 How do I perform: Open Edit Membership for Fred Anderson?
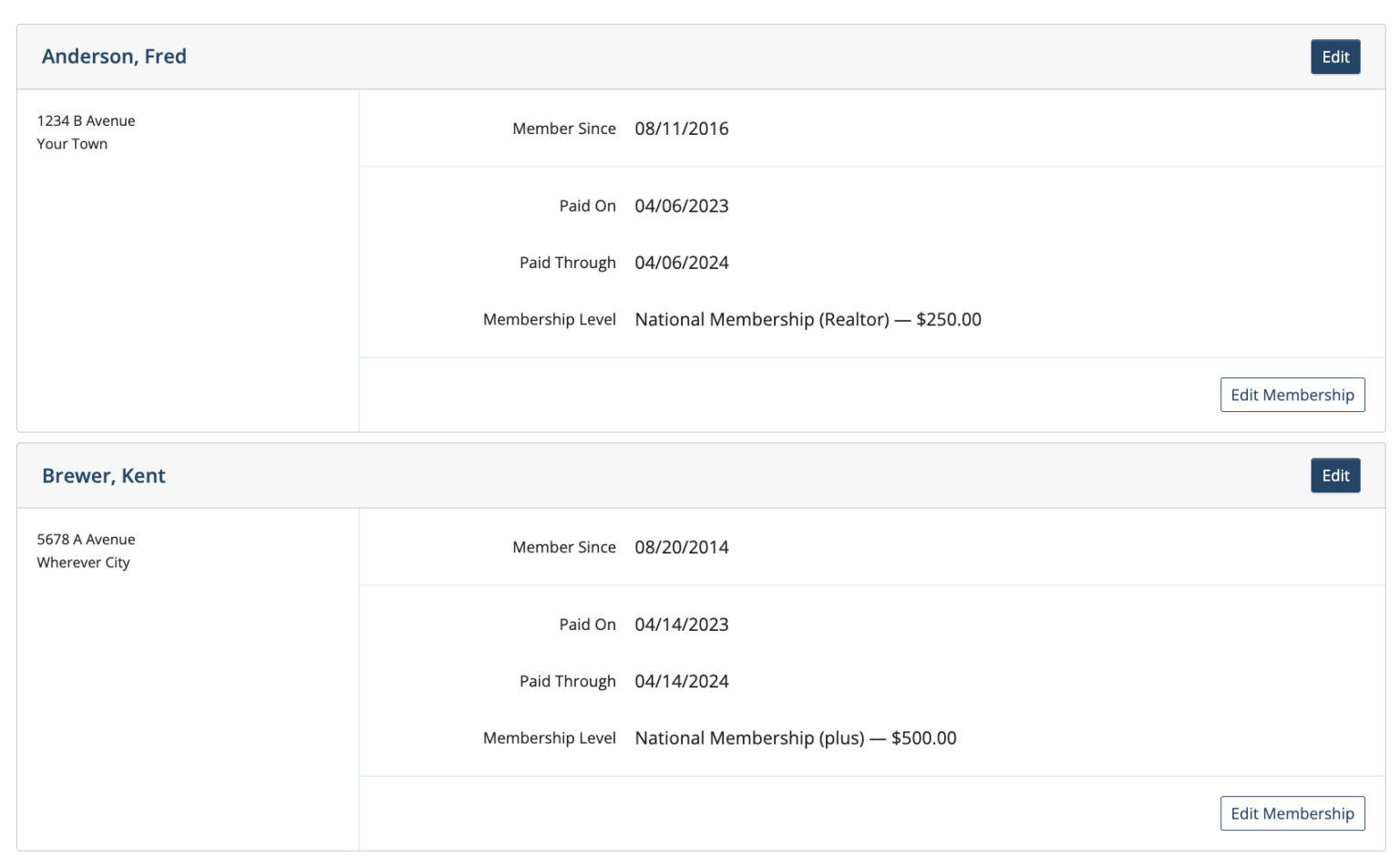pyautogui.click(x=1292, y=395)
